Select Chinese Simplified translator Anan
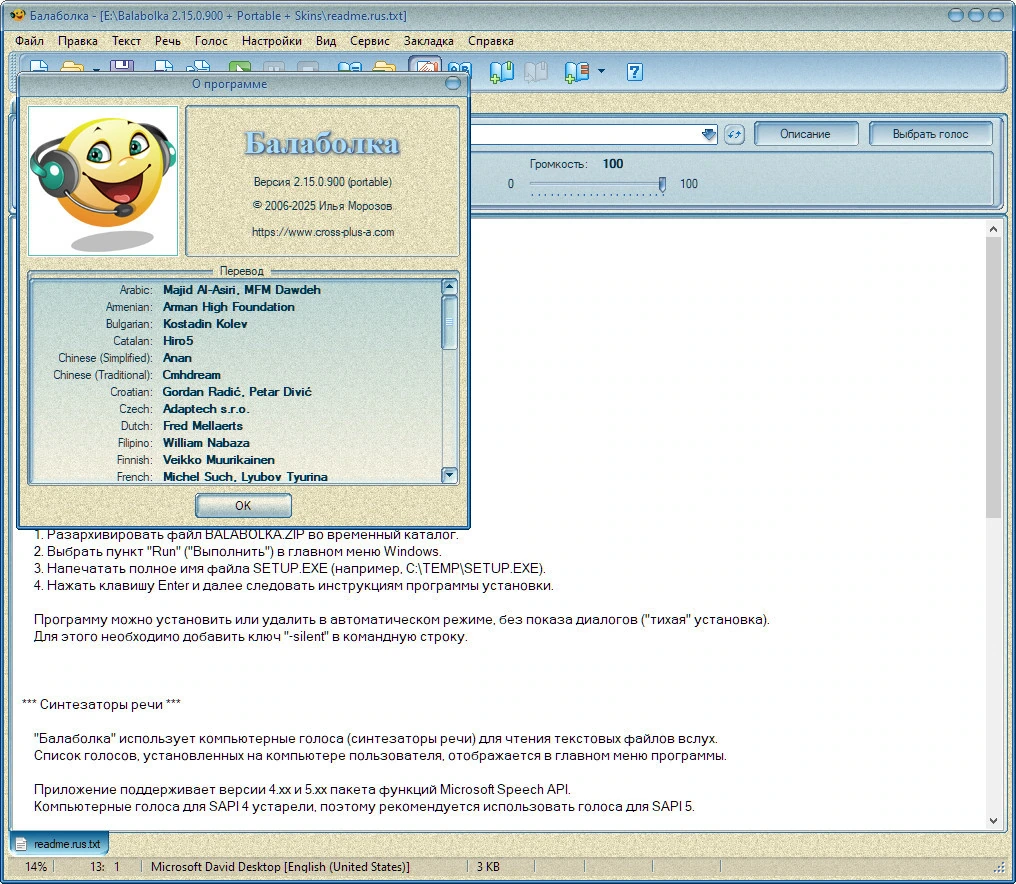Viewport: 1016px width, 884px height. click(x=177, y=358)
